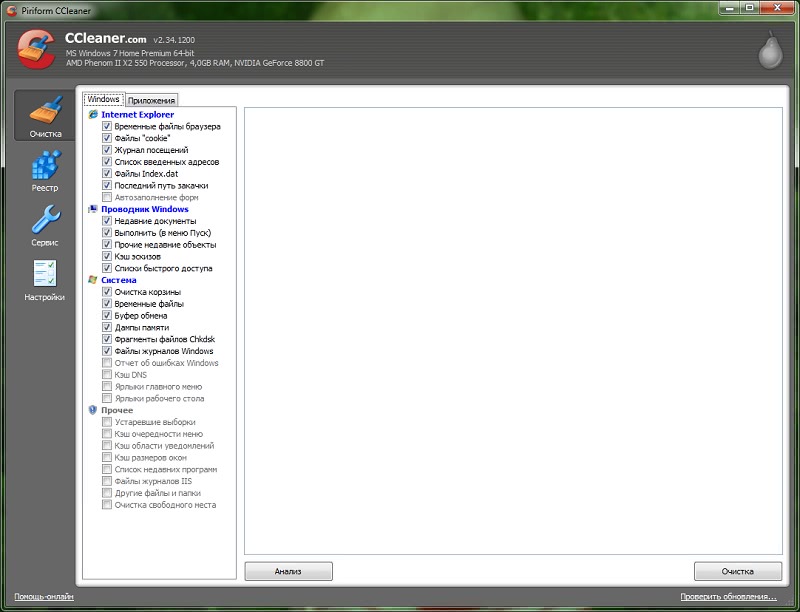800x612 pixels.
Task: Enable Ярлыки главного меню checkbox
Action: pyautogui.click(x=107, y=386)
